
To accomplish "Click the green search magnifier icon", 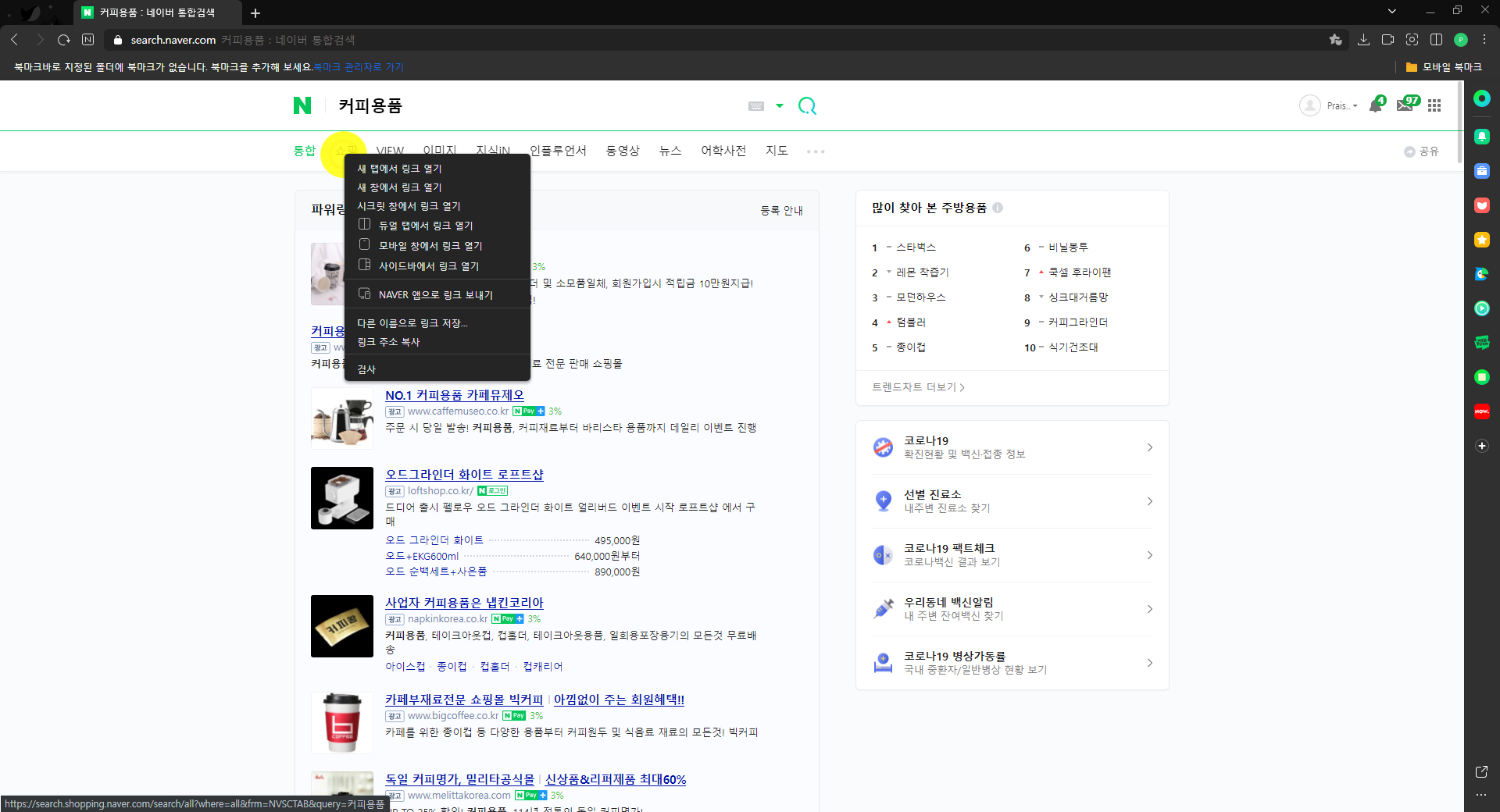I will tap(807, 105).
